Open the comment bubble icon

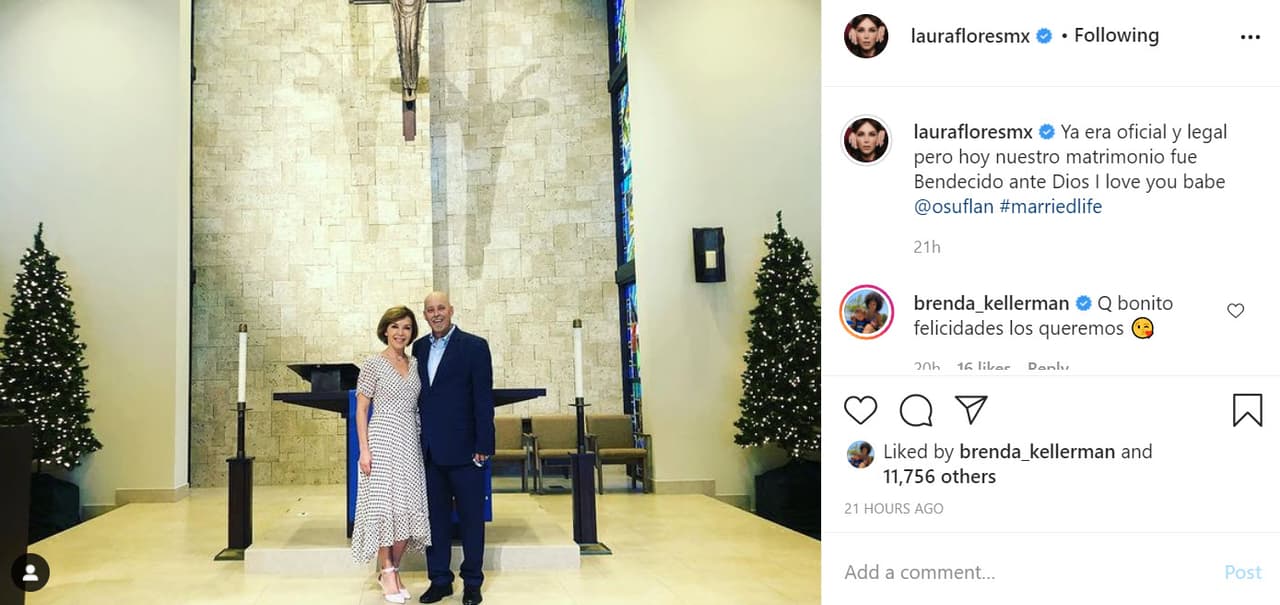[x=915, y=409]
